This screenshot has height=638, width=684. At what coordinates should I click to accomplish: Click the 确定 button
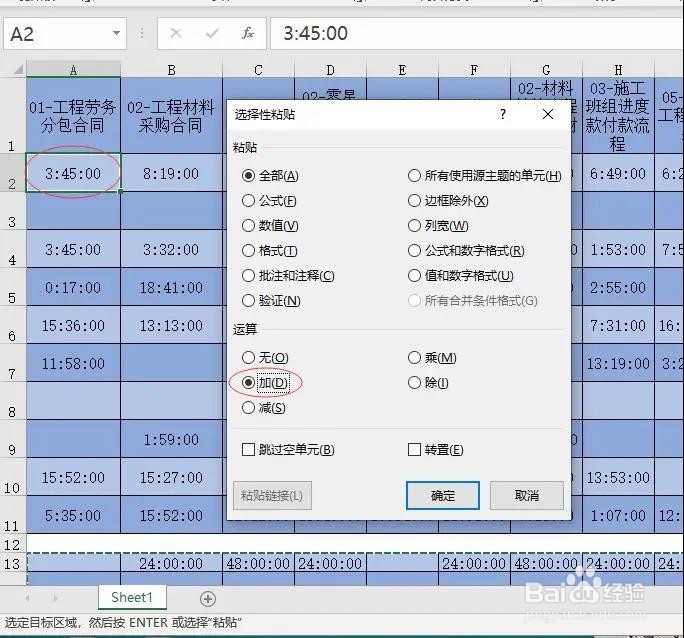(443, 495)
